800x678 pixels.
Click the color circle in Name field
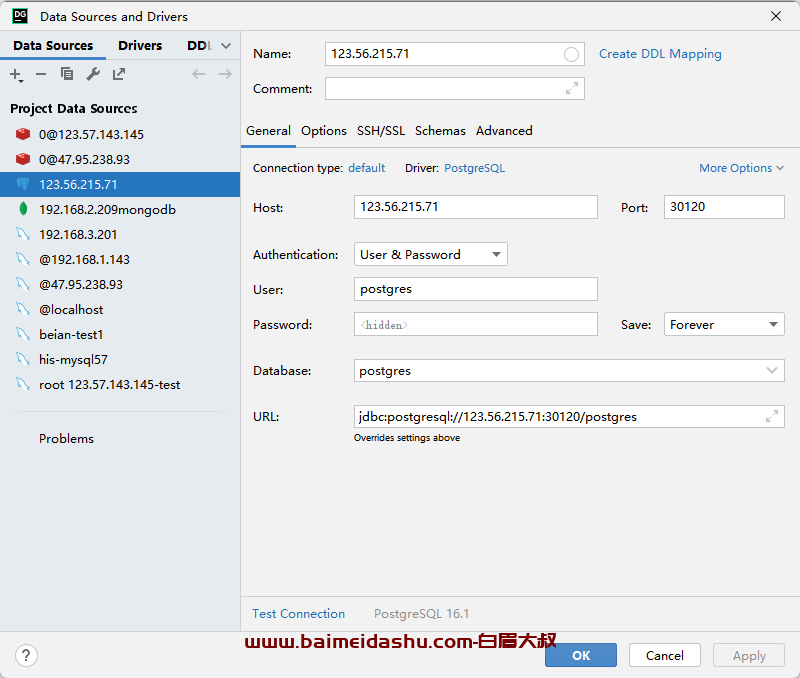click(x=571, y=54)
